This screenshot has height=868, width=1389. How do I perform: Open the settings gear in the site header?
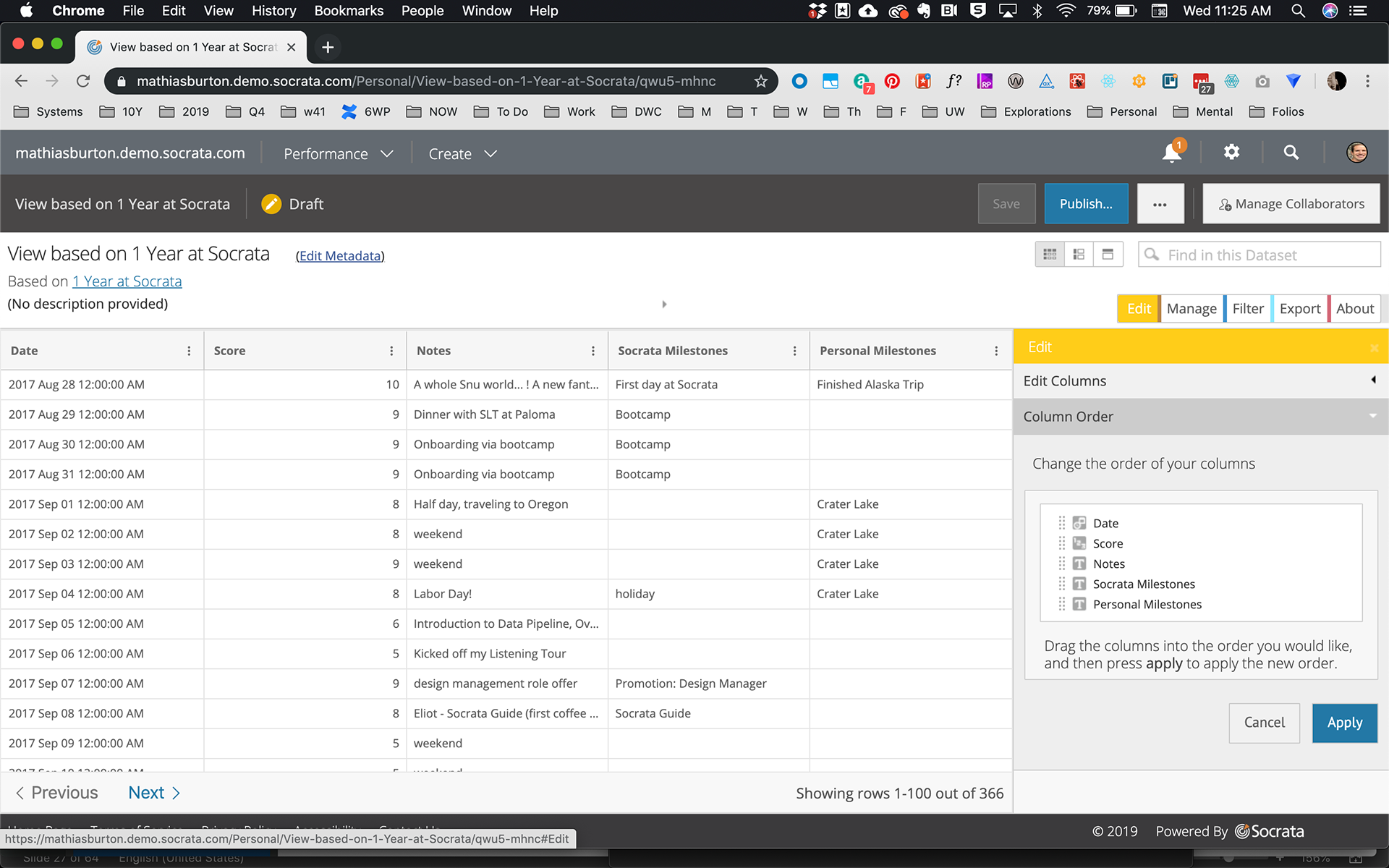(1231, 152)
